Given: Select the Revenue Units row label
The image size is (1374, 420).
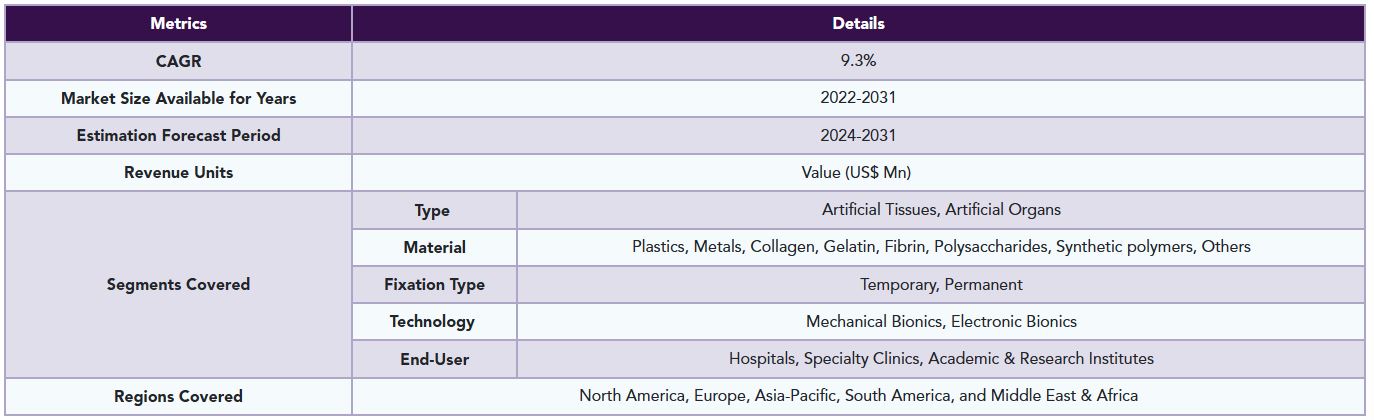Looking at the screenshot, I should pos(178,172).
